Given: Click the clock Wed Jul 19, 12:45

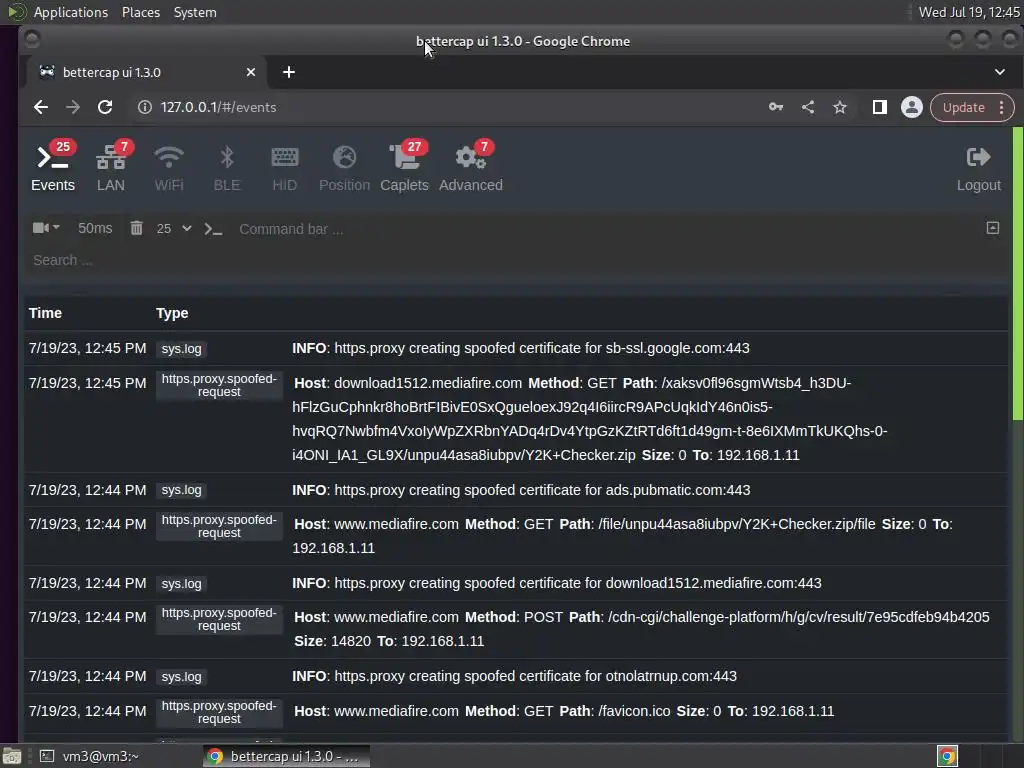Looking at the screenshot, I should (x=968, y=12).
